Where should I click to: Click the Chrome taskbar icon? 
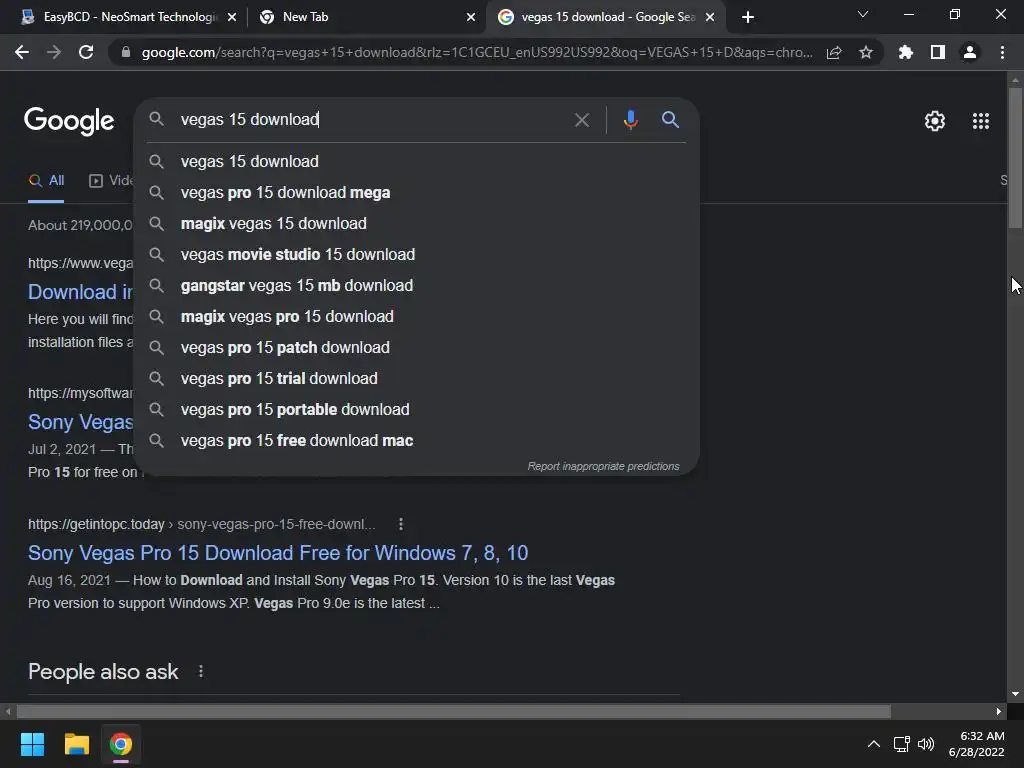[121, 744]
